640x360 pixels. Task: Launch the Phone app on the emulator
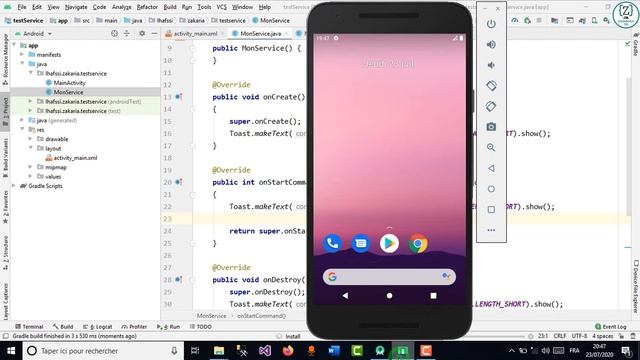(x=332, y=243)
